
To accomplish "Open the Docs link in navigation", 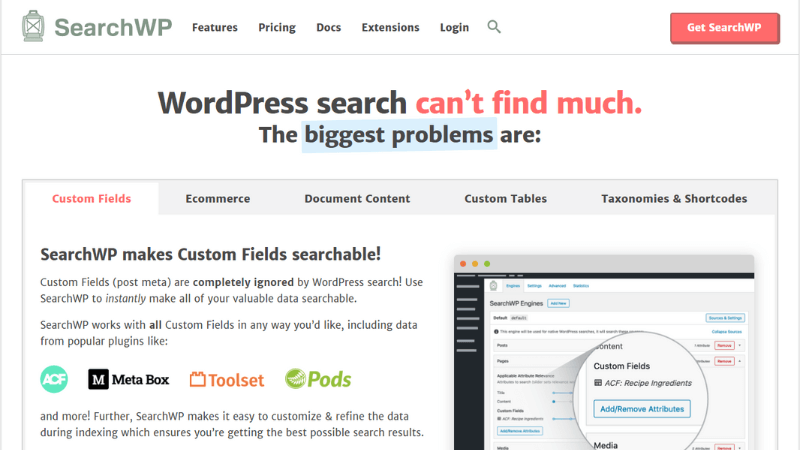I will [x=329, y=28].
